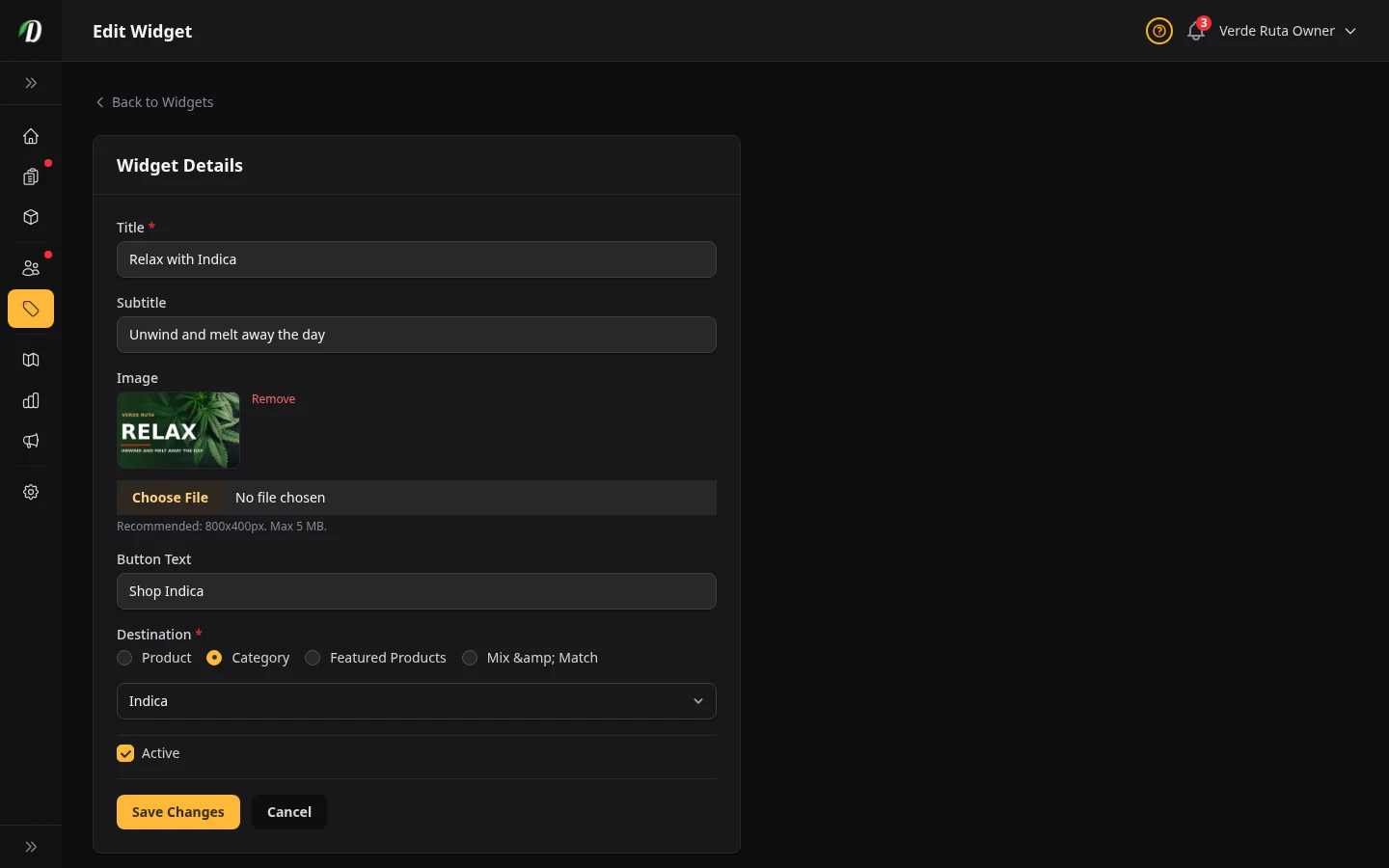The image size is (1389, 868).
Task: Click the Relax with Indica title field
Action: tap(416, 259)
